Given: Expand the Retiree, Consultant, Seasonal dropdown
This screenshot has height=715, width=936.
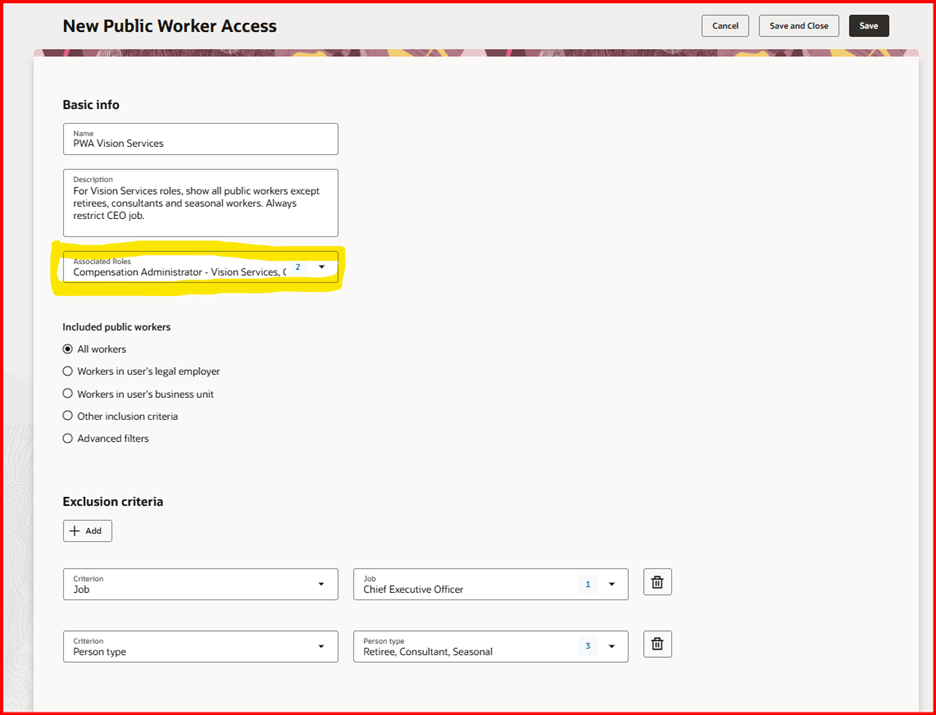Looking at the screenshot, I should (612, 646).
